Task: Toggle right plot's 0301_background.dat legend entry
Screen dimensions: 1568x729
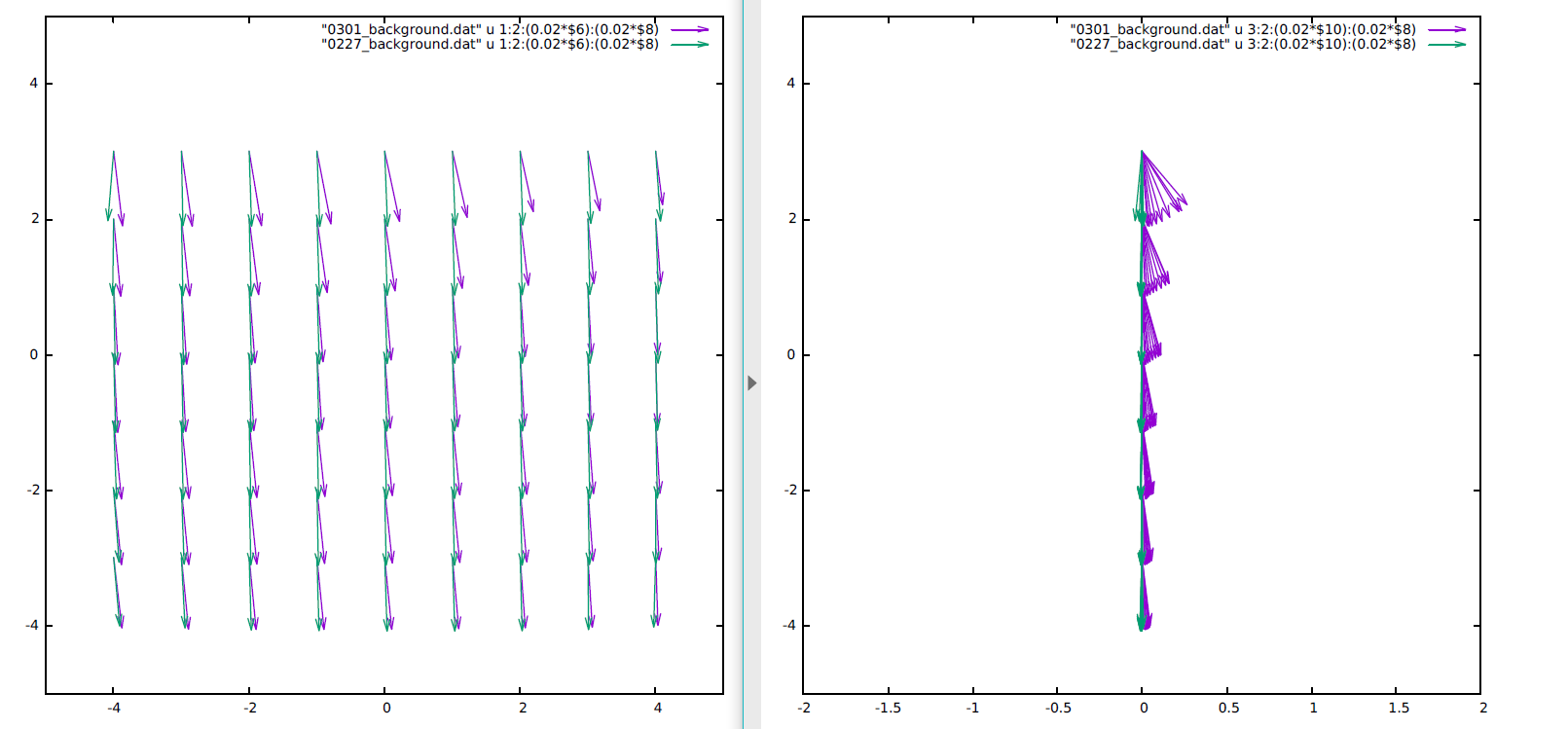Action: click(x=1243, y=30)
